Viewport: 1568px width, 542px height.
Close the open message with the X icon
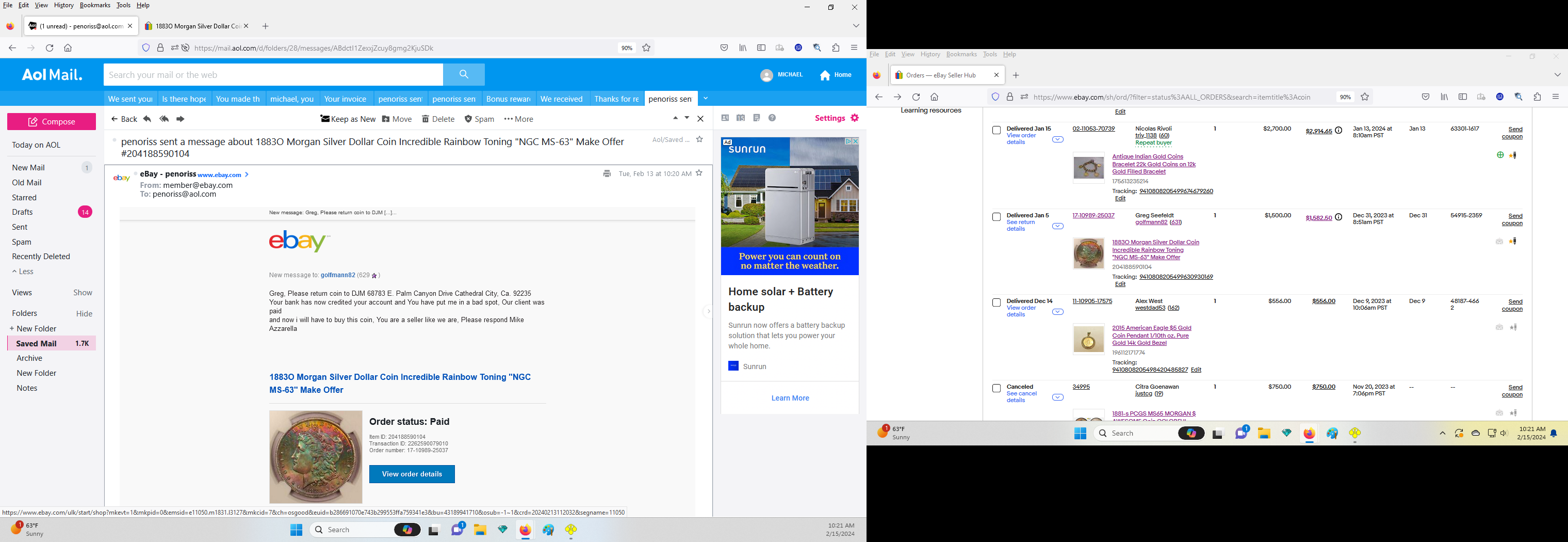[x=700, y=119]
